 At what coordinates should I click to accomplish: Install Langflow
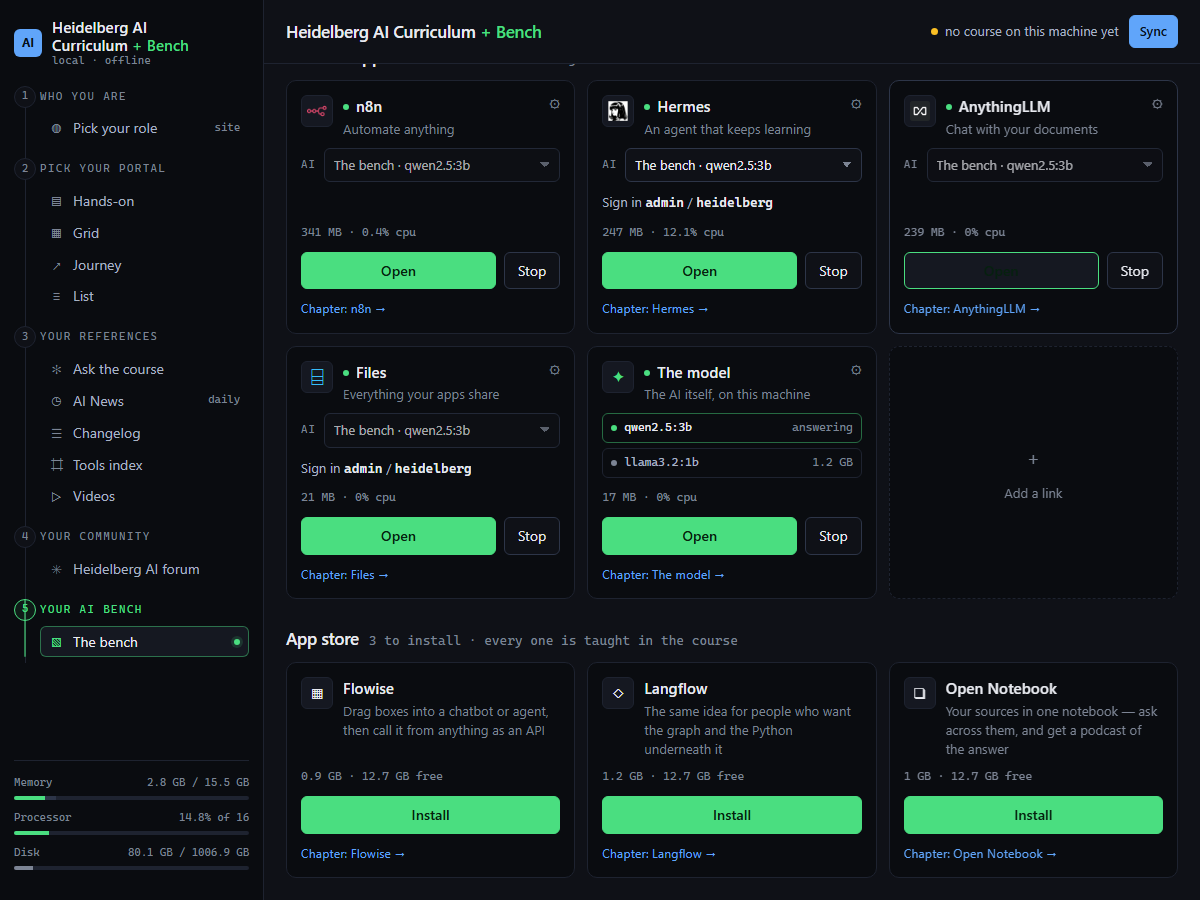click(732, 815)
